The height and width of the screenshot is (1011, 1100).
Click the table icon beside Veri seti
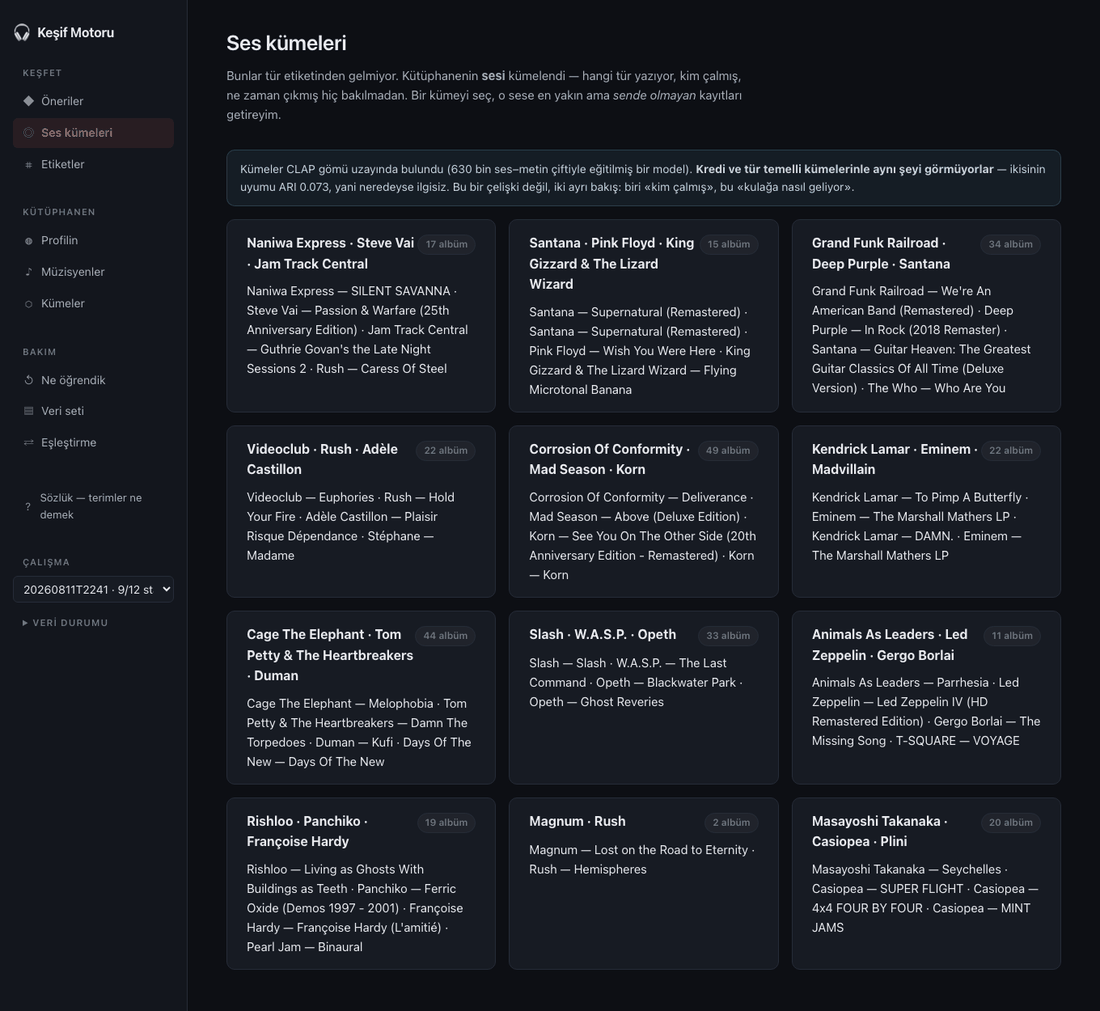(29, 411)
